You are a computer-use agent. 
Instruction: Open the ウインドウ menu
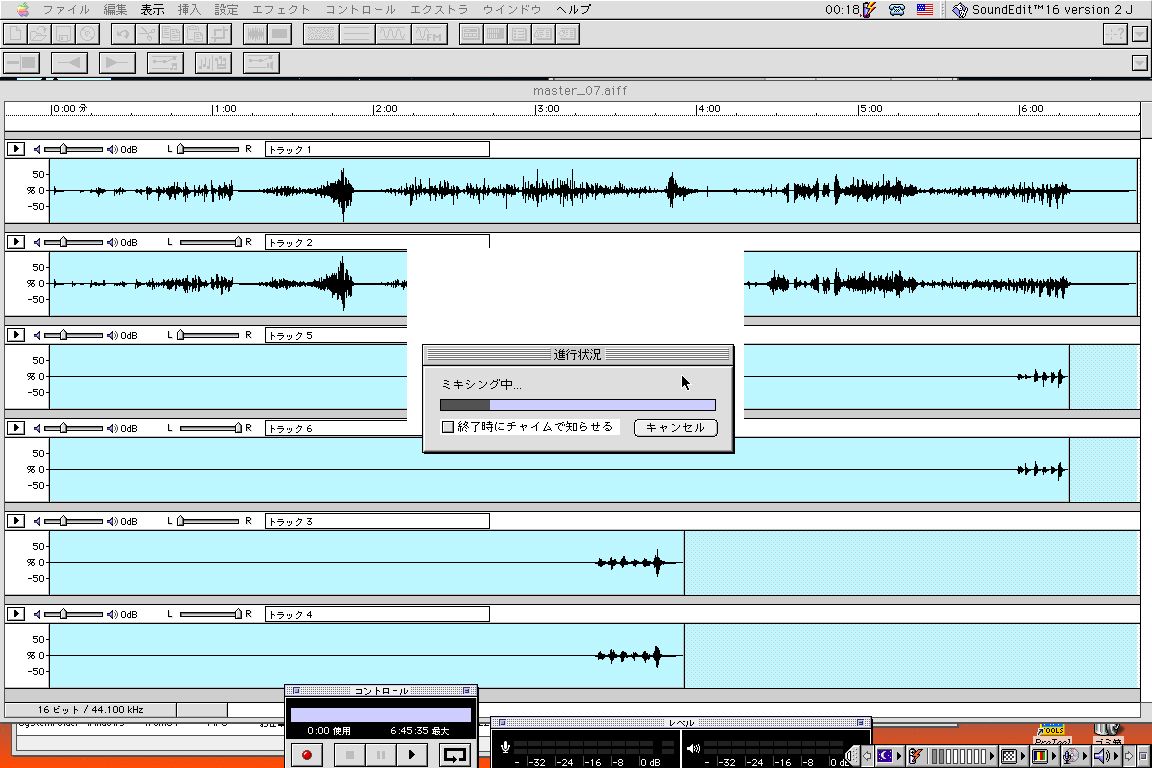[512, 10]
